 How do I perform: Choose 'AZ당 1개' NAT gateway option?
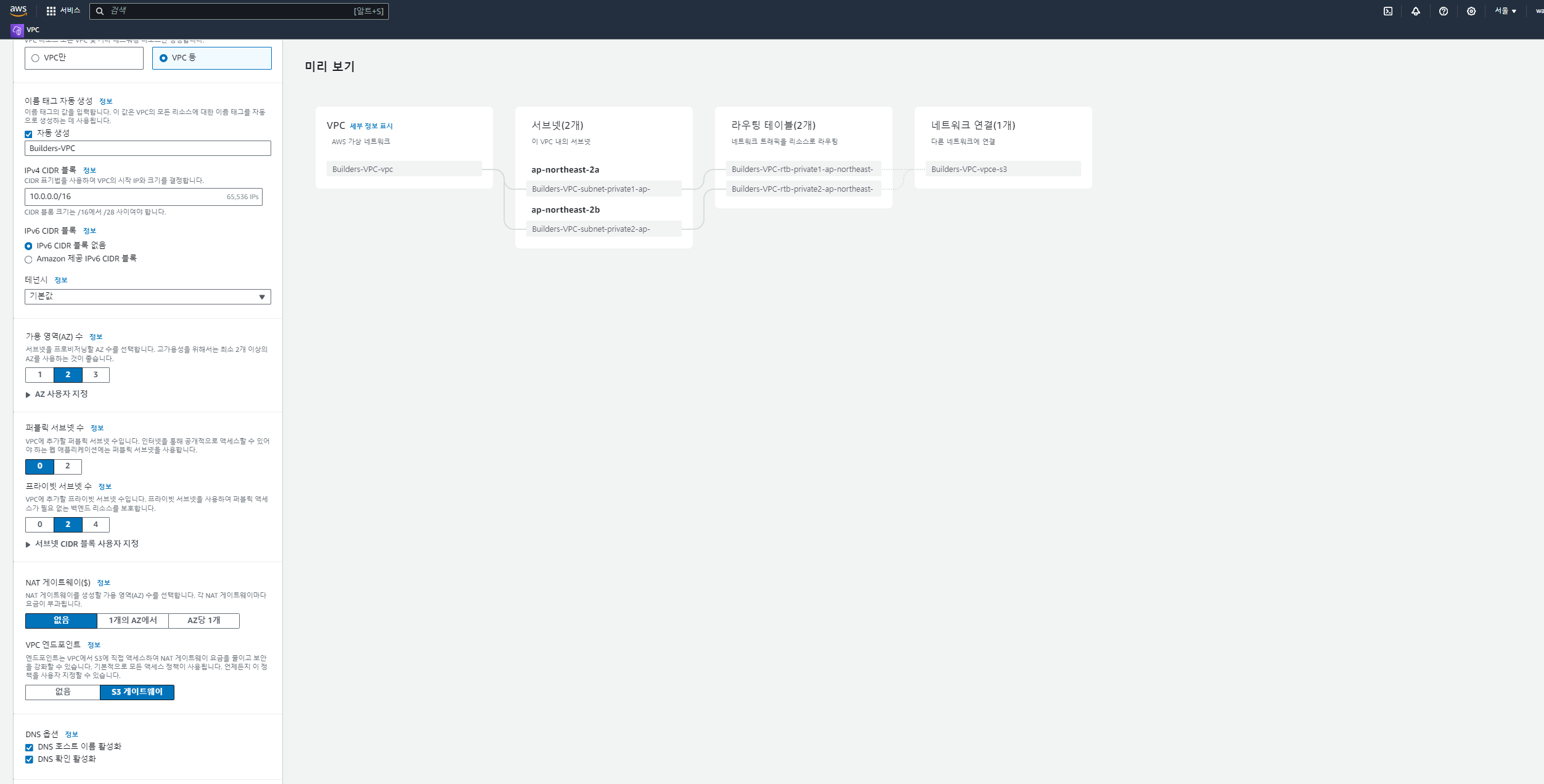point(203,621)
